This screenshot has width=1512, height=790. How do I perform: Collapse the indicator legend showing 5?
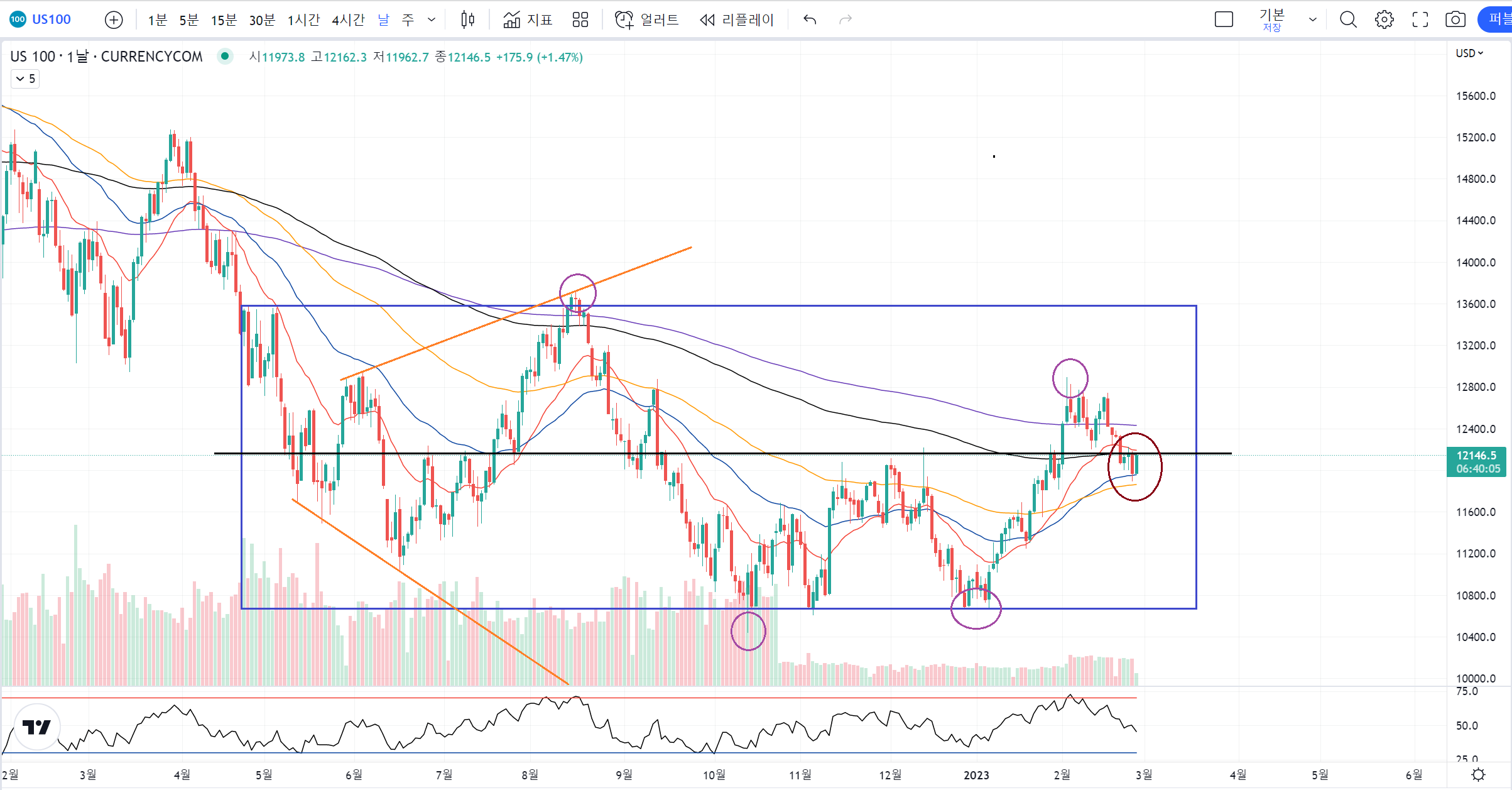(x=25, y=79)
